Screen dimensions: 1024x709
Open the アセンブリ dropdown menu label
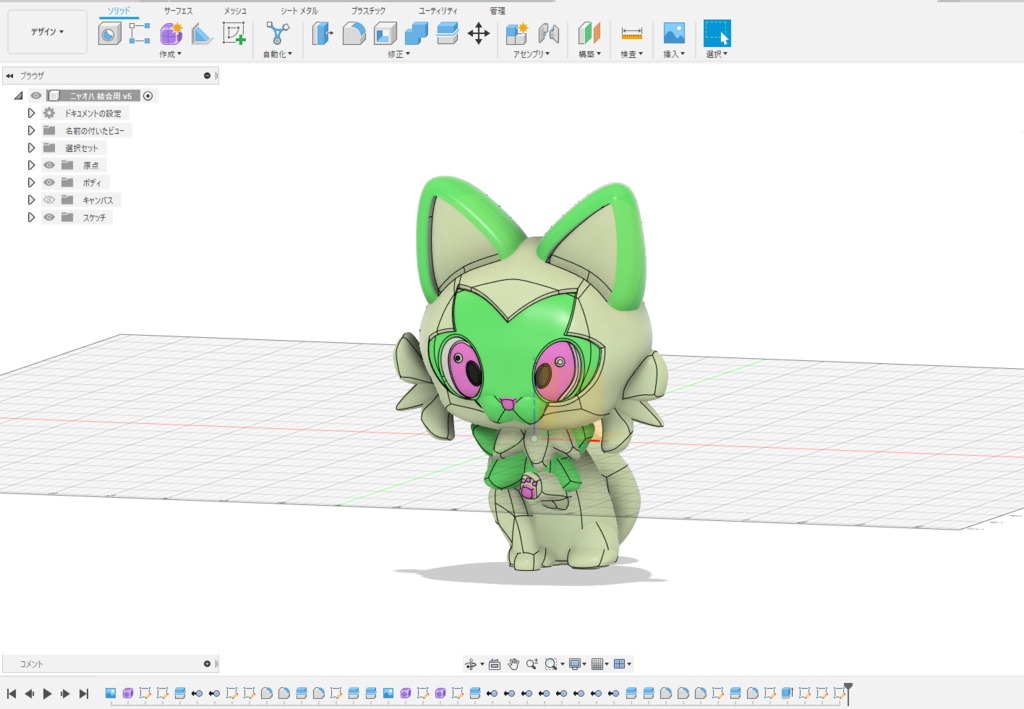coord(532,54)
